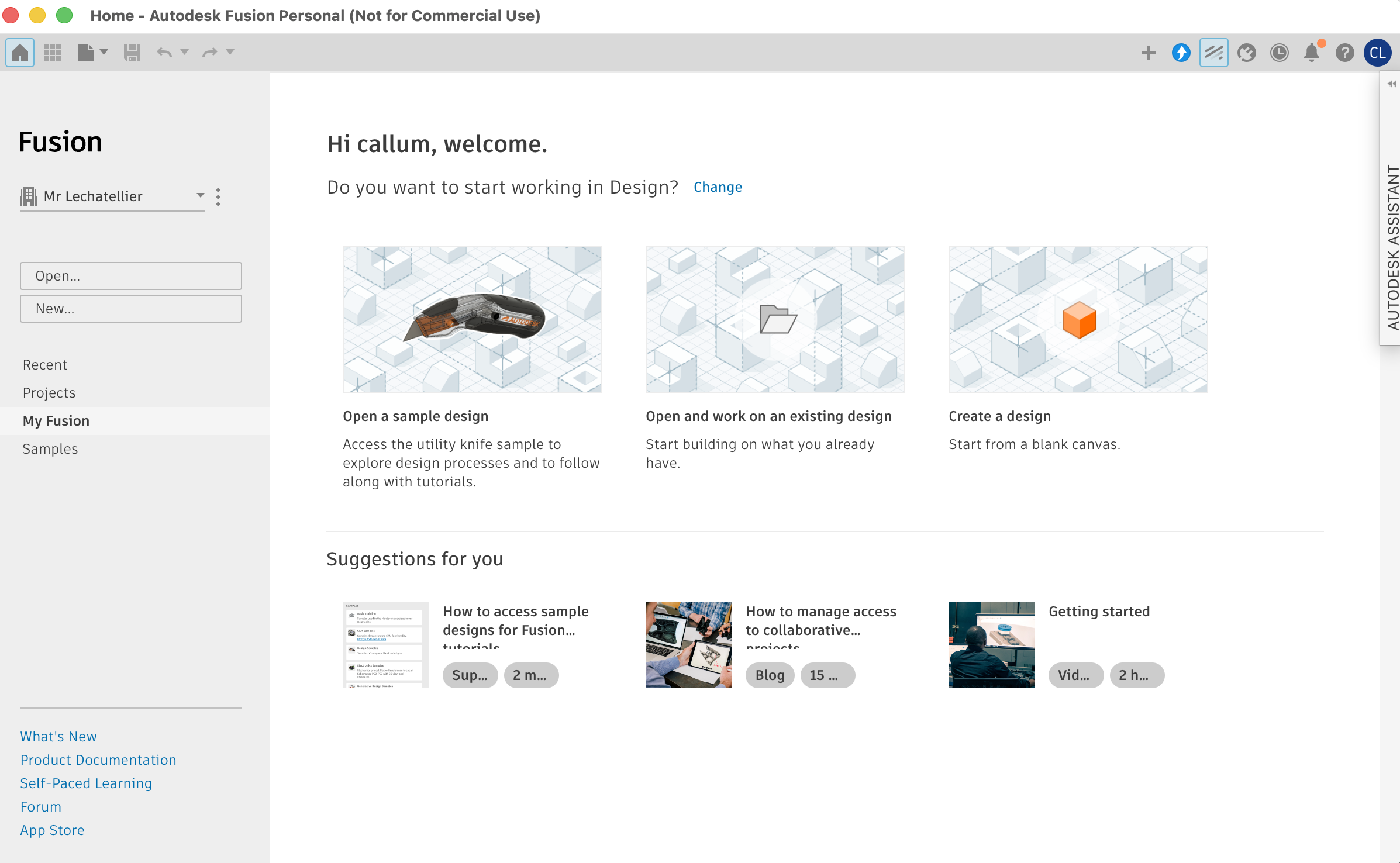Open notifications bell icon
The image size is (1400, 863).
pyautogui.click(x=1312, y=52)
